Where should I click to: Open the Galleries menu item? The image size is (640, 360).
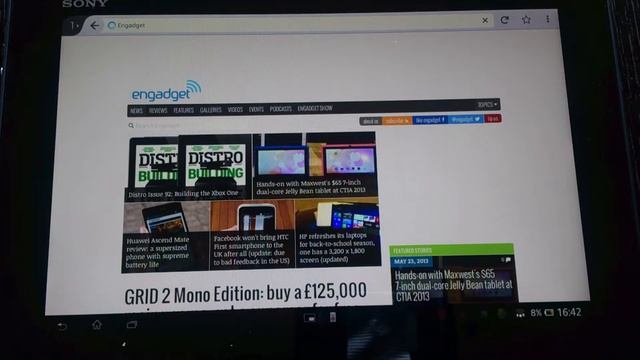tap(211, 109)
